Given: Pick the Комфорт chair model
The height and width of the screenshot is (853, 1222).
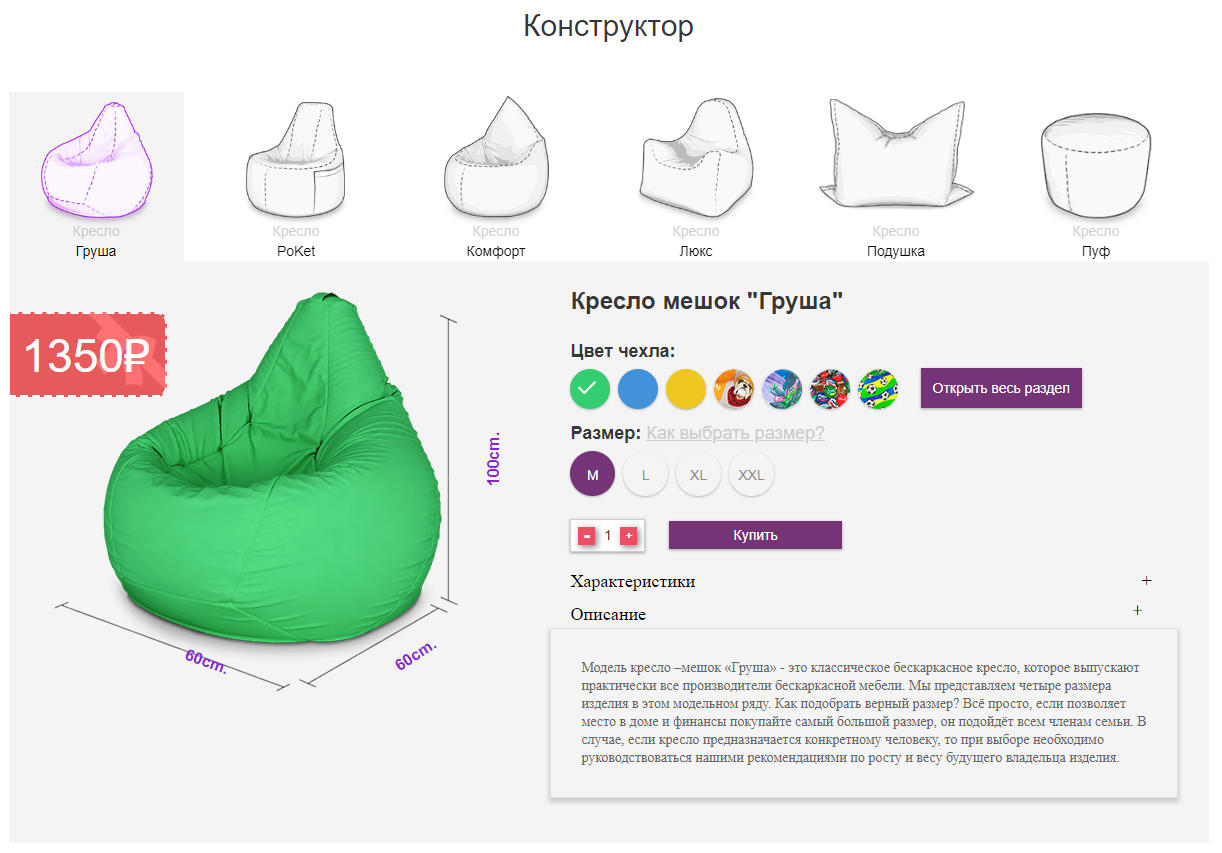Looking at the screenshot, I should click(x=496, y=177).
